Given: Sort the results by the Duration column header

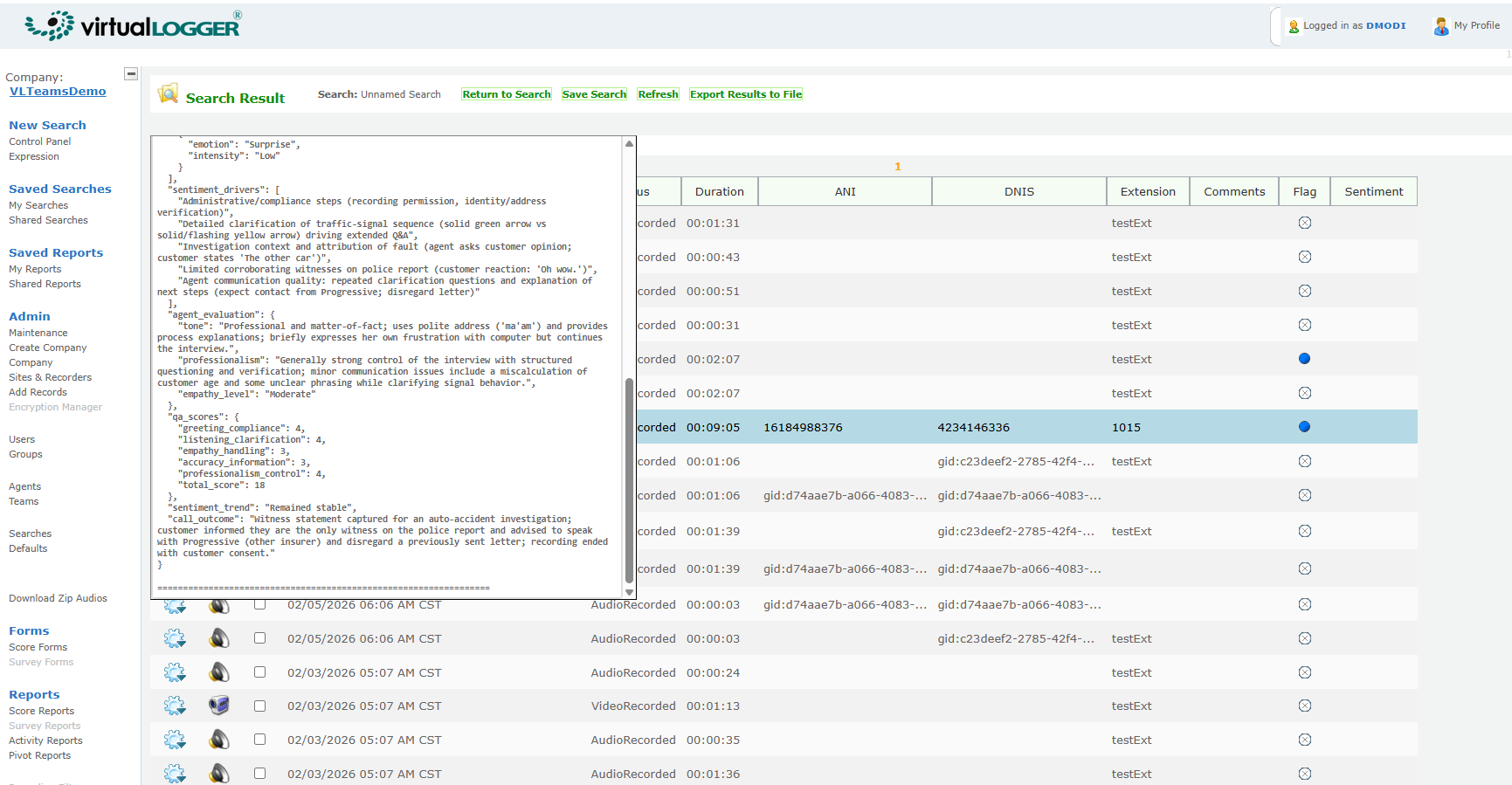Looking at the screenshot, I should tap(719, 192).
